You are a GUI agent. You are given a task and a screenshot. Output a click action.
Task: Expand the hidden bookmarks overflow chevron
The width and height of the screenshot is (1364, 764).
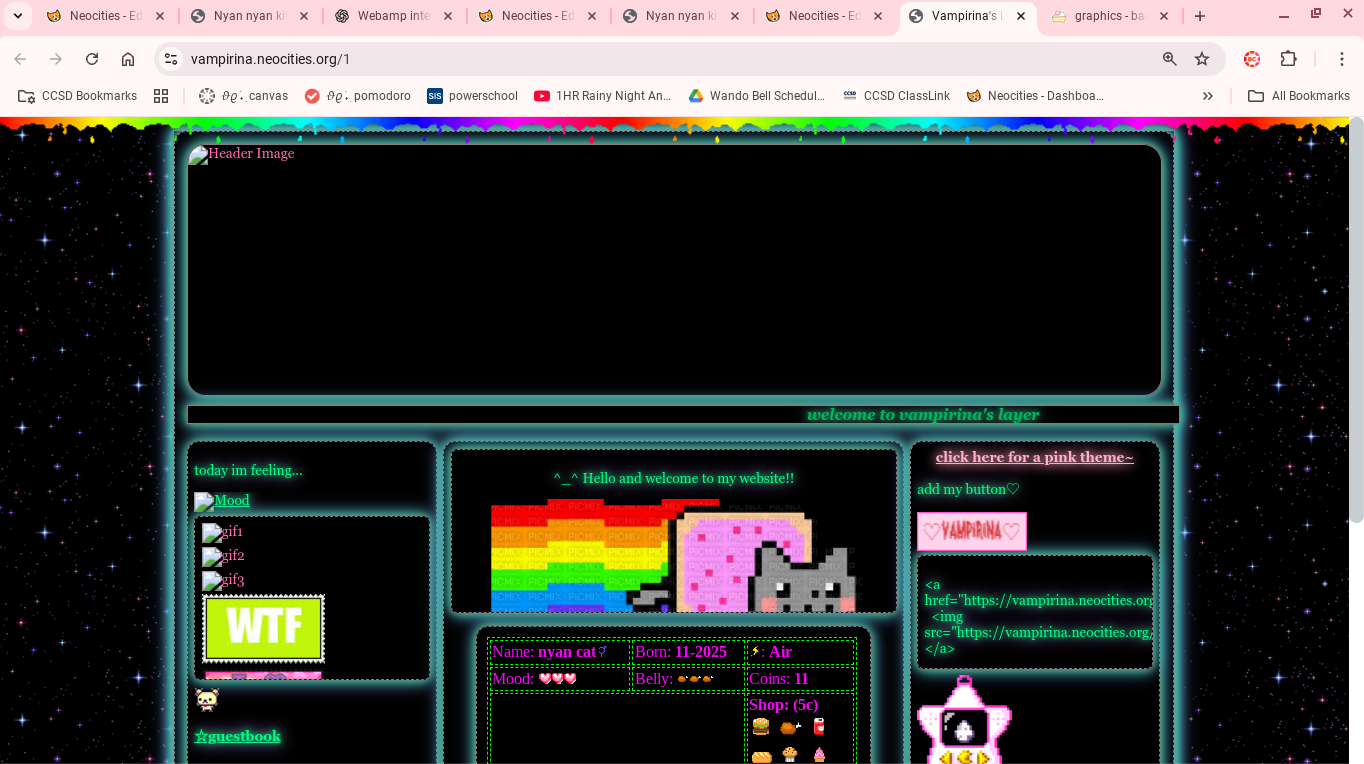1208,96
